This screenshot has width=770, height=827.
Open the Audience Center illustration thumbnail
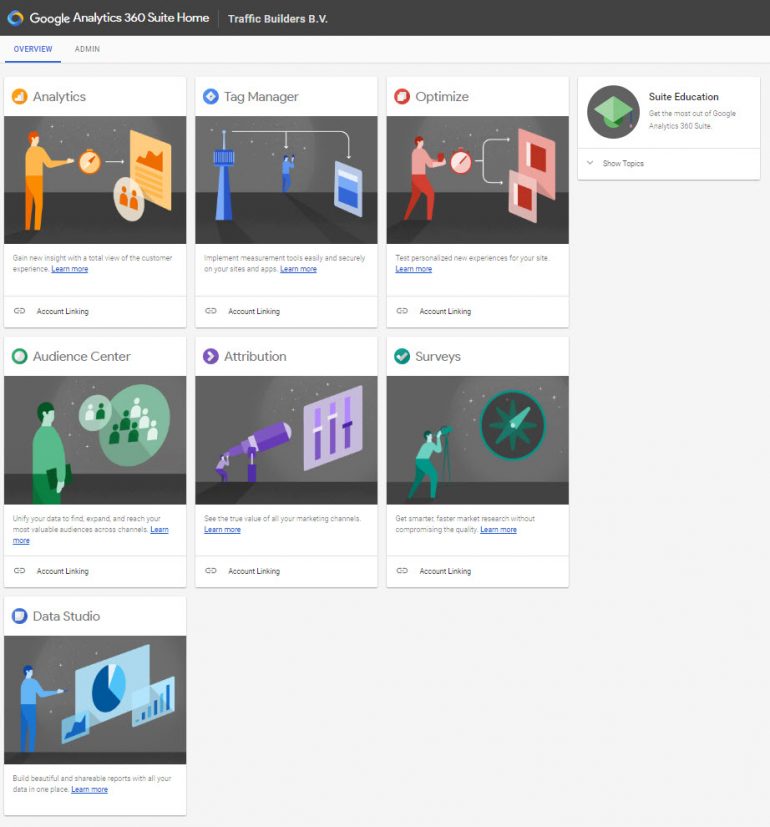coord(95,440)
